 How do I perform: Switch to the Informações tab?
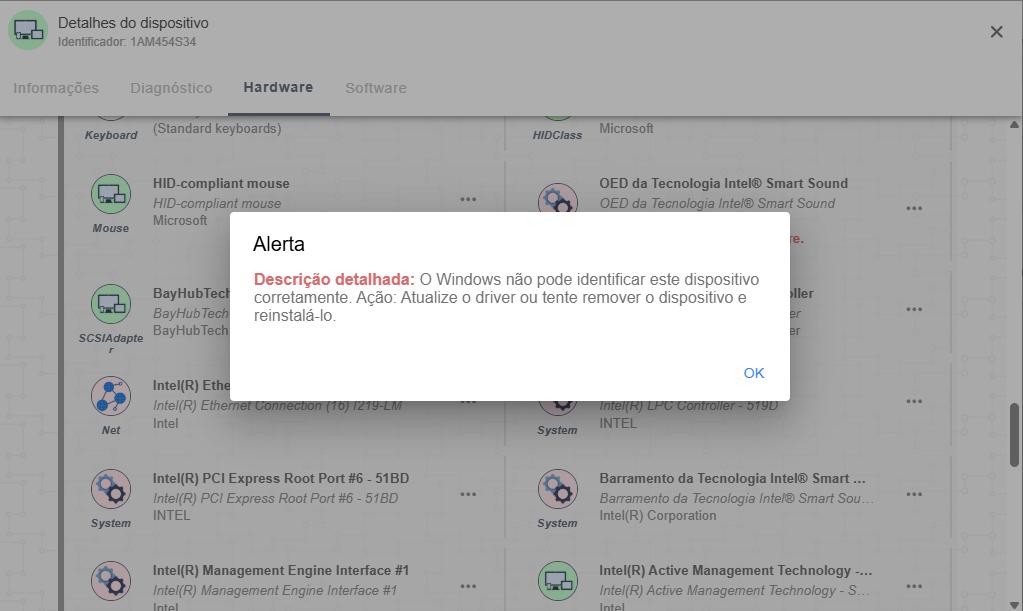56,88
